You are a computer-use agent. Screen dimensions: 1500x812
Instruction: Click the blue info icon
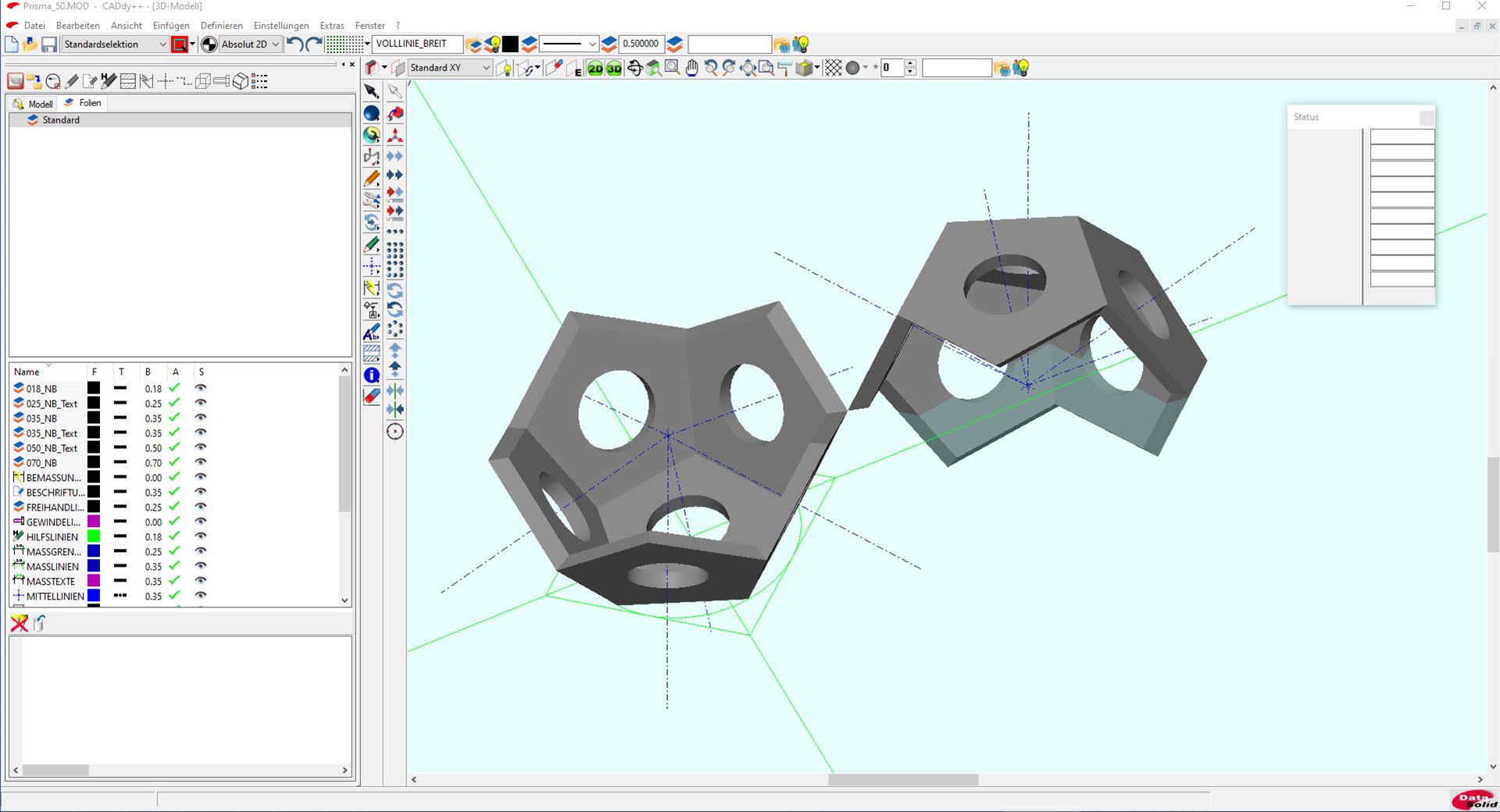[x=372, y=376]
